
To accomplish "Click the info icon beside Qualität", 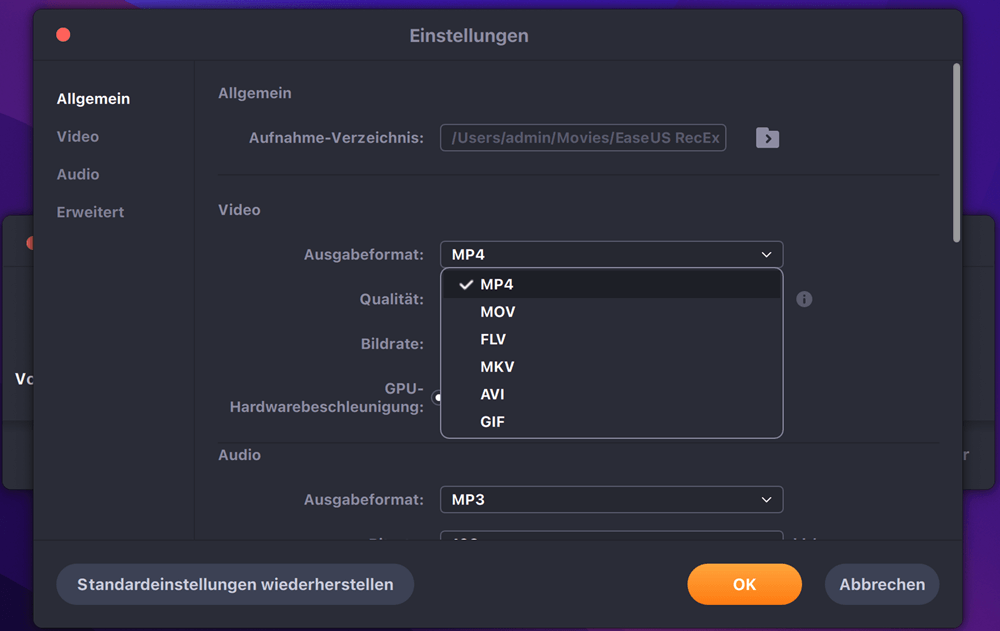I will click(804, 299).
